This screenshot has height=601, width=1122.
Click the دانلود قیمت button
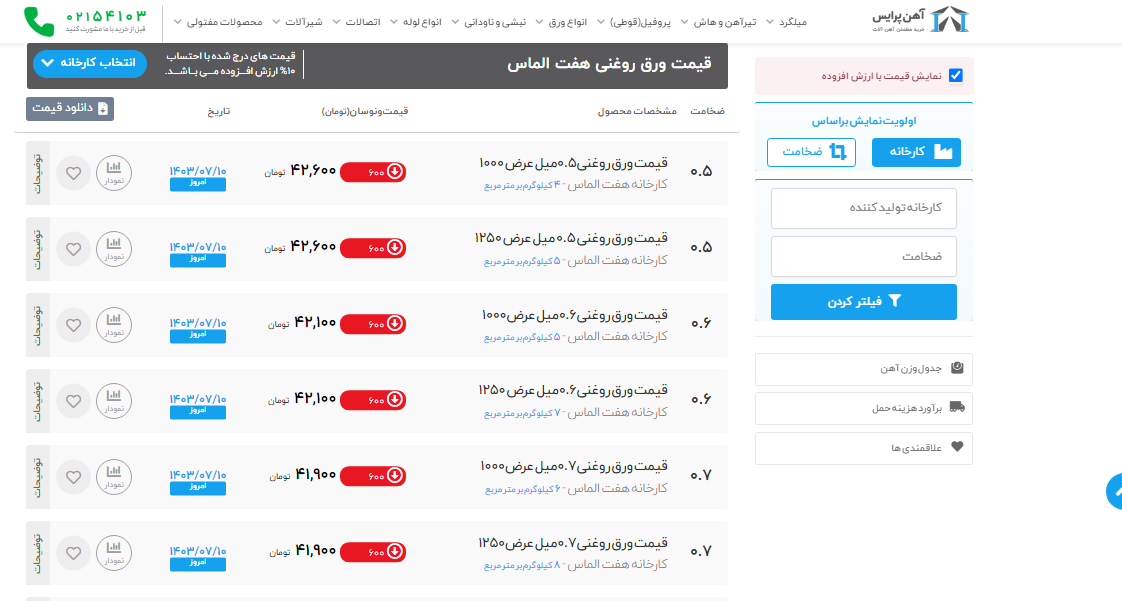pos(70,108)
